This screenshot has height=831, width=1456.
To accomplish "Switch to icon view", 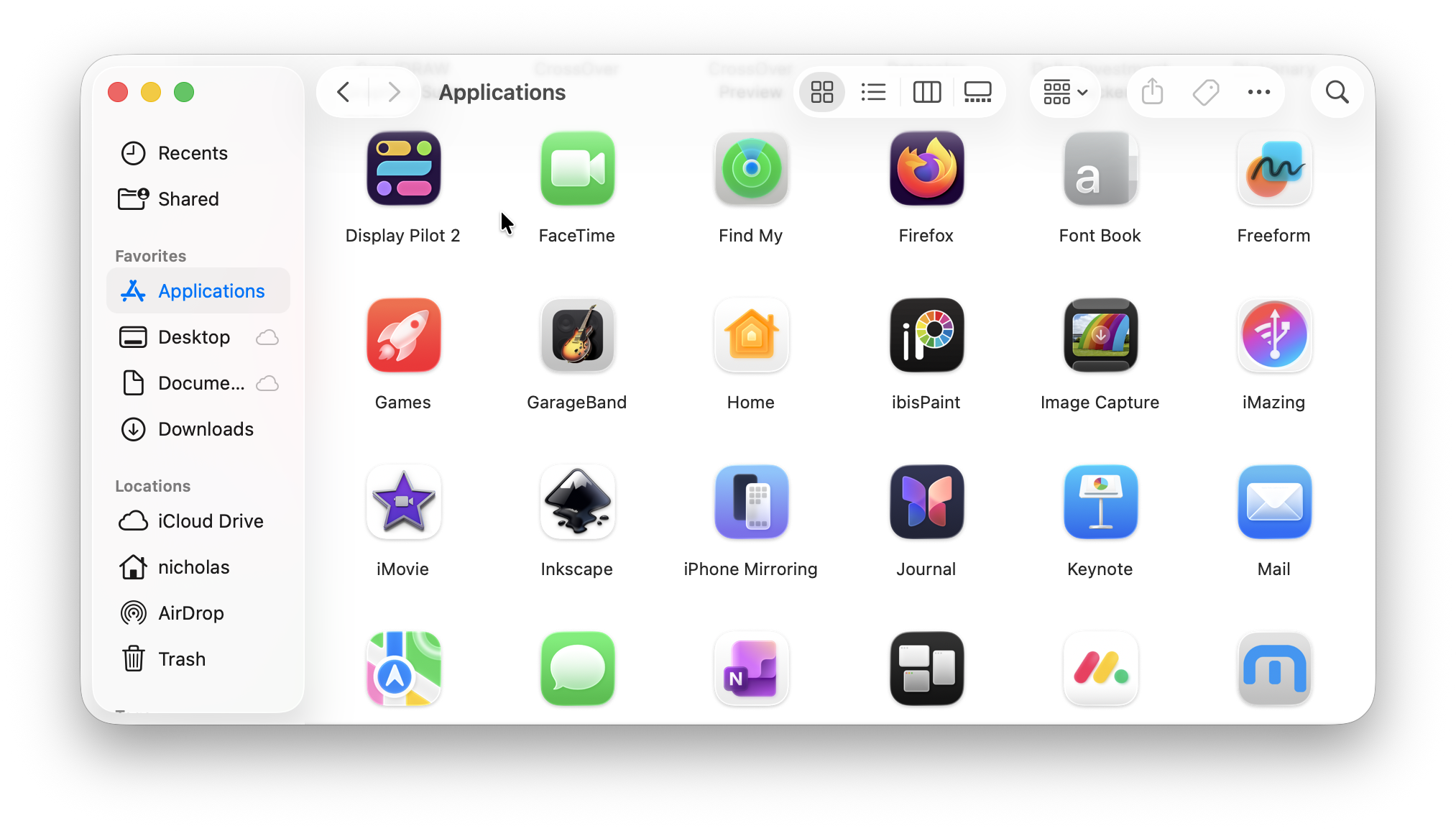I will tap(821, 92).
